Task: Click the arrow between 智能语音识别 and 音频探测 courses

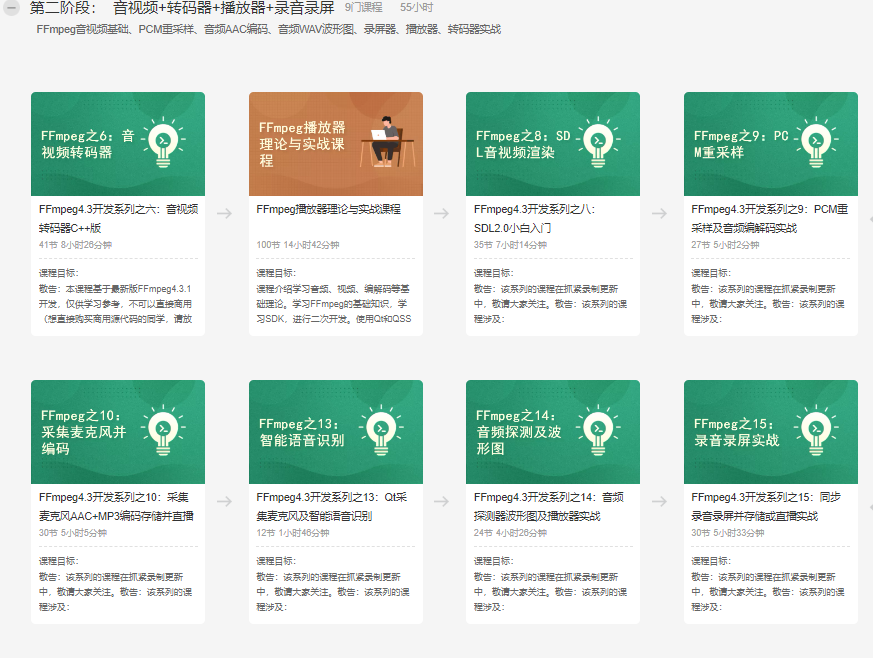Action: (x=442, y=501)
